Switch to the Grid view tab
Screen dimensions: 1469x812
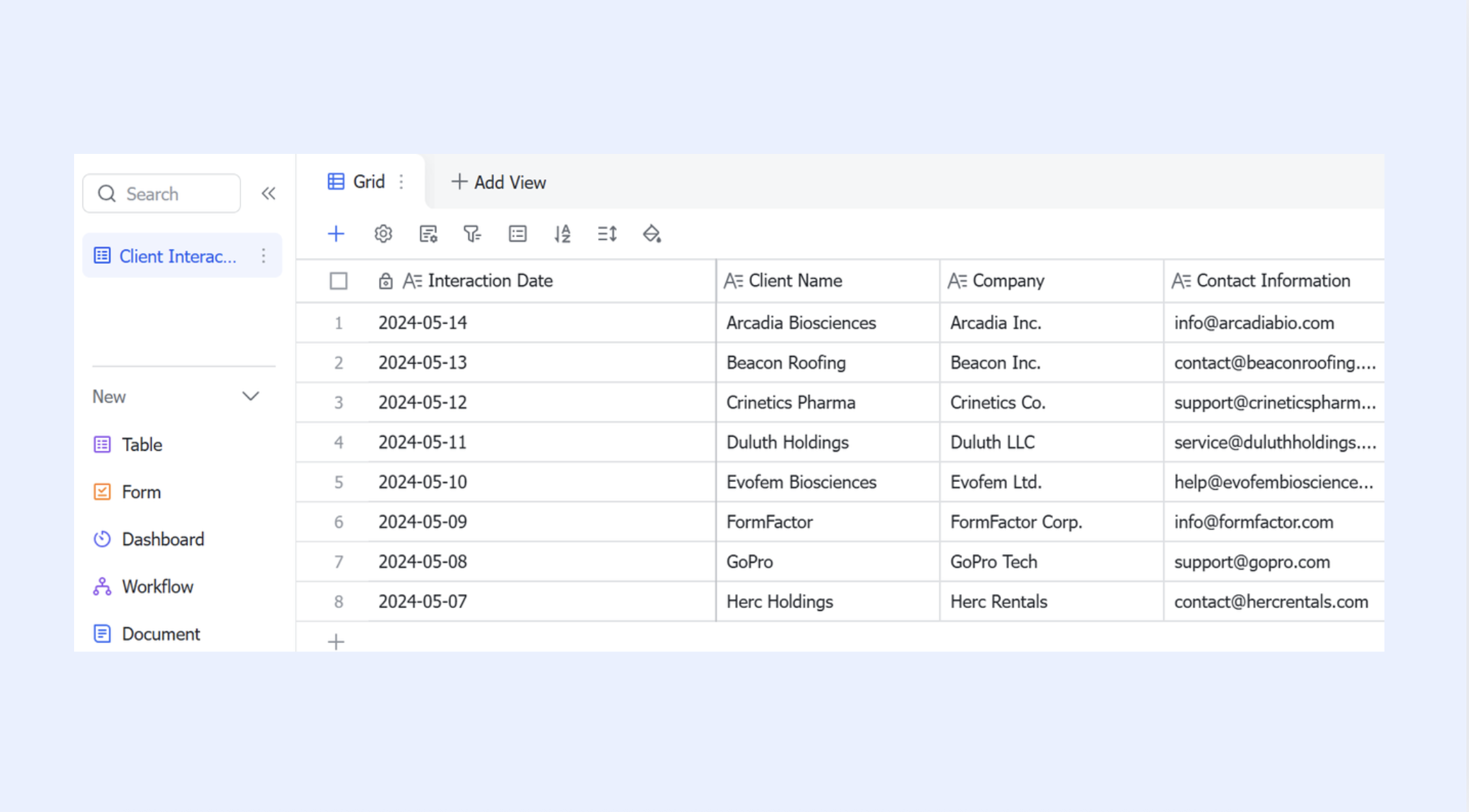pos(361,182)
